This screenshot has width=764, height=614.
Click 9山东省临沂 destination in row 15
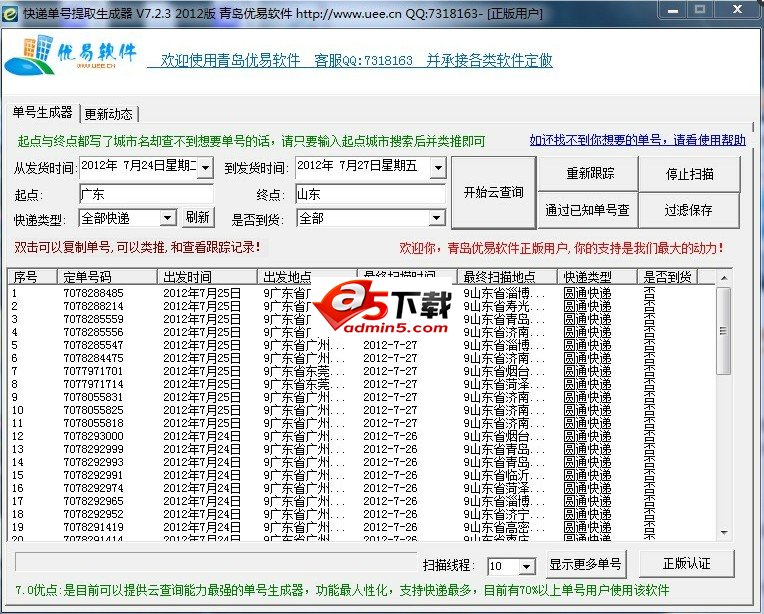[504, 475]
